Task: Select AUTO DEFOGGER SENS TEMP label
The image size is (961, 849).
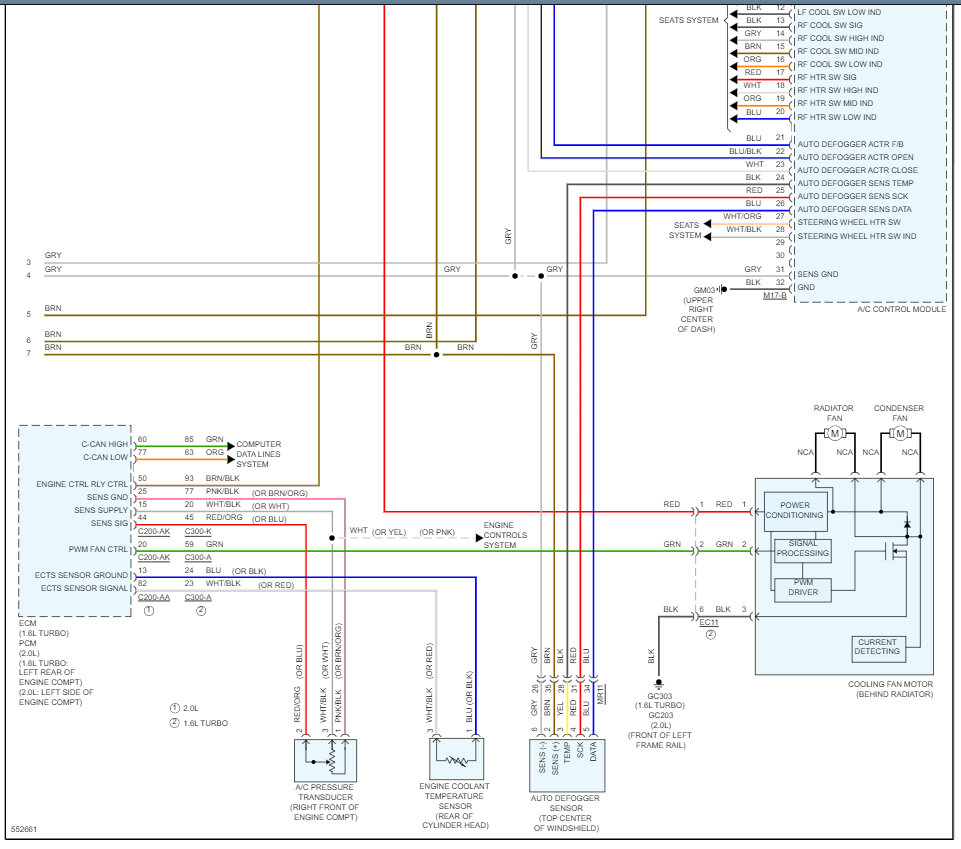Action: (855, 183)
